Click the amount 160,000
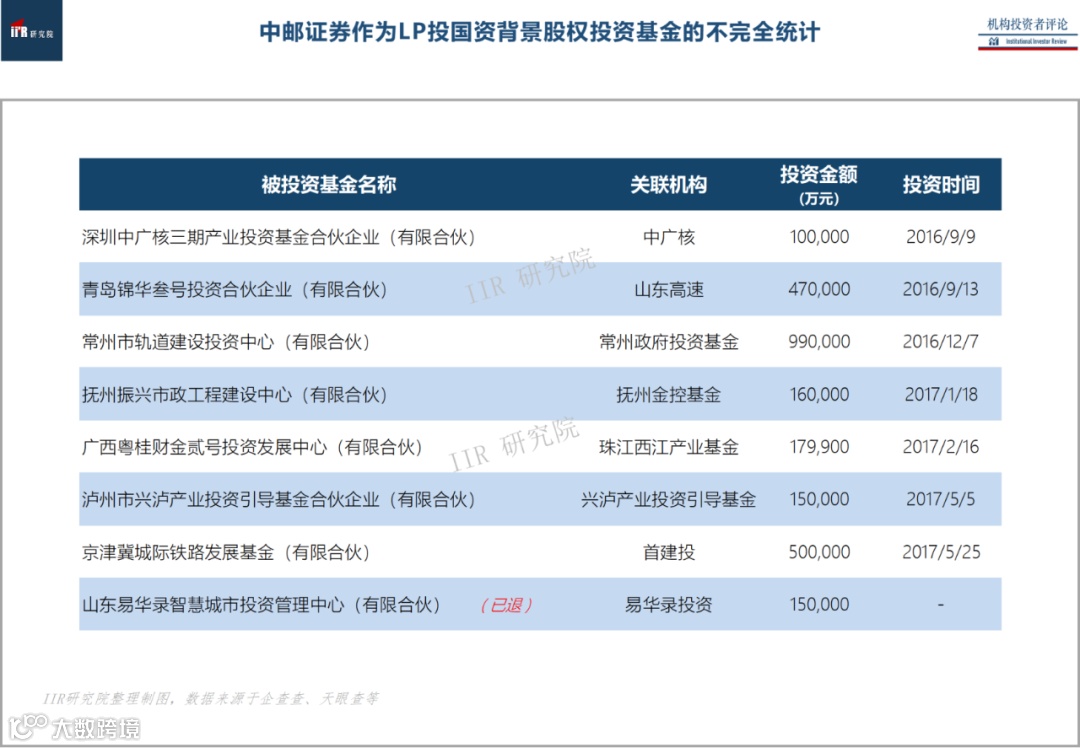This screenshot has height=748, width=1080. click(819, 395)
